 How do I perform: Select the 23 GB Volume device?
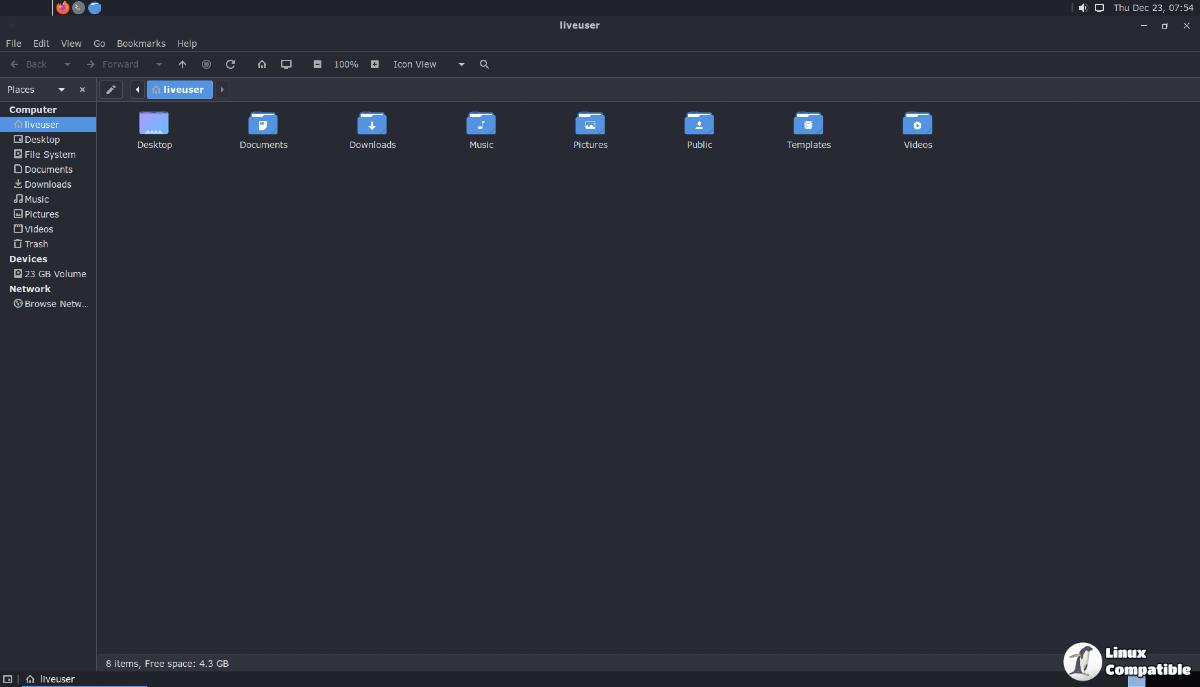pos(54,274)
